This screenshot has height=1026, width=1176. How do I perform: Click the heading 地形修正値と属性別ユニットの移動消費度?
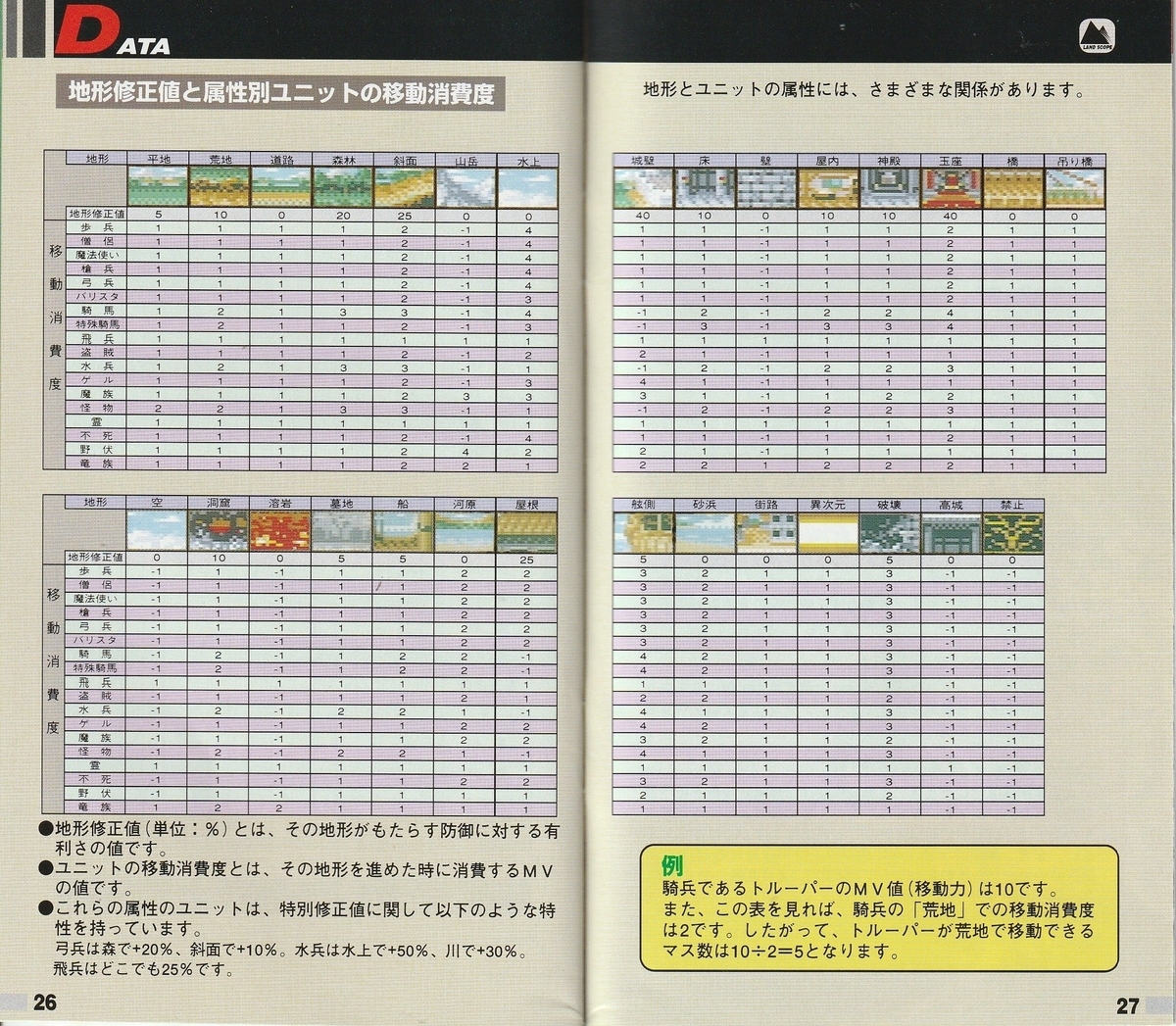(281, 93)
